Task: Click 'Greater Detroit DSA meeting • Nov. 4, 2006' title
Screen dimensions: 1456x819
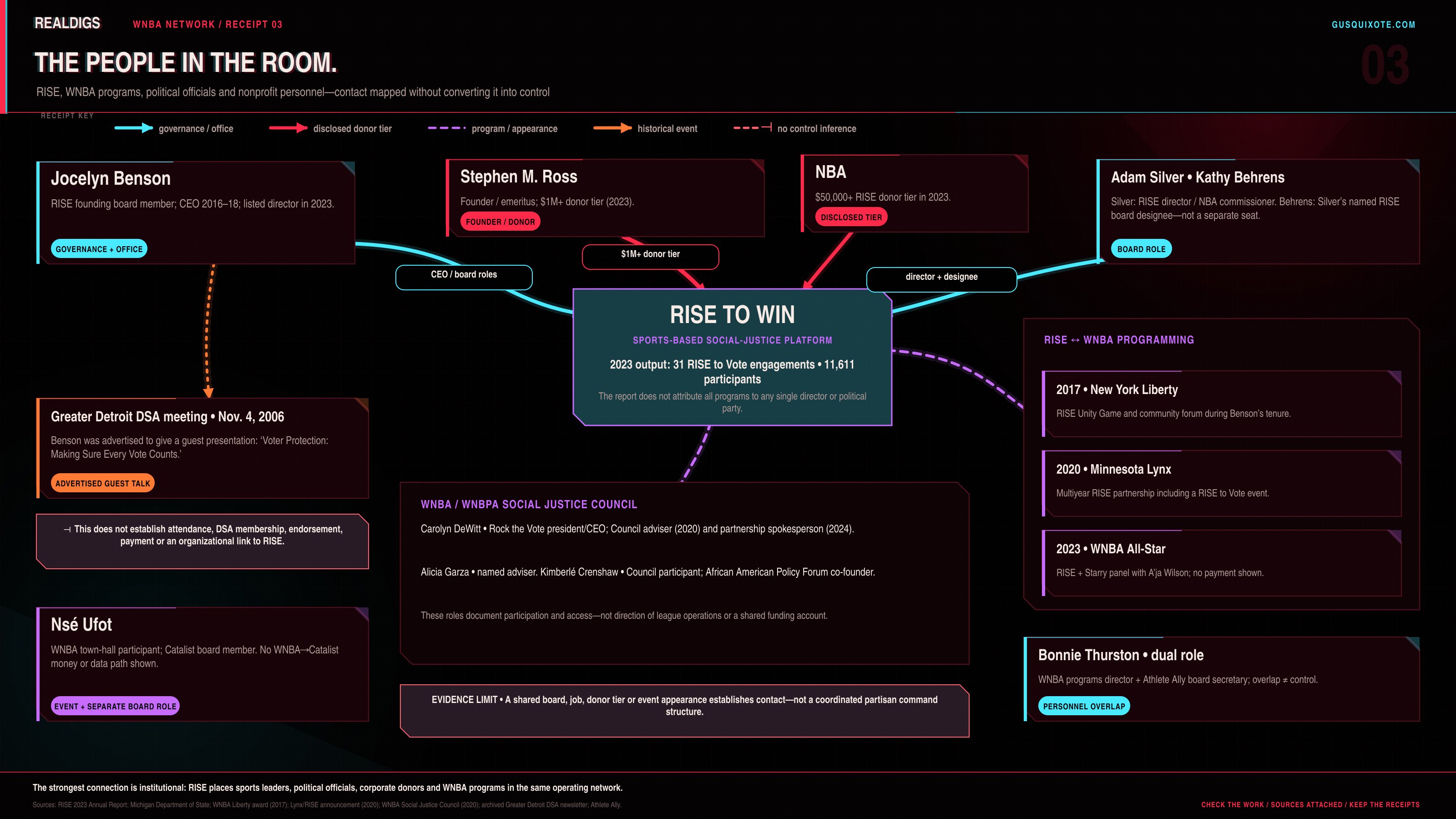Action: click(167, 417)
